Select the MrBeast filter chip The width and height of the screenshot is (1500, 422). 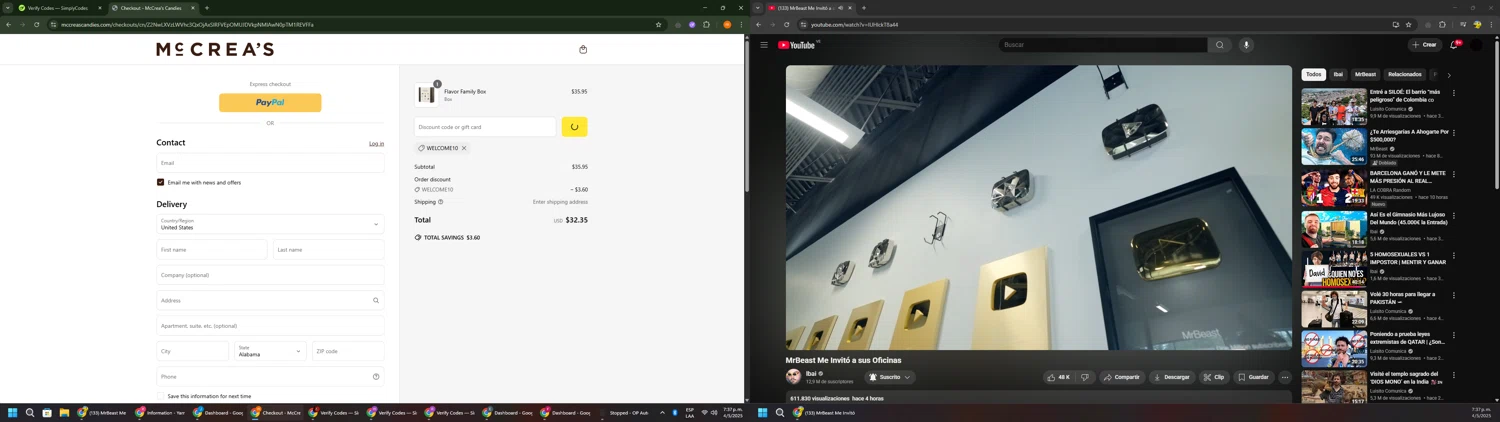coord(1365,74)
